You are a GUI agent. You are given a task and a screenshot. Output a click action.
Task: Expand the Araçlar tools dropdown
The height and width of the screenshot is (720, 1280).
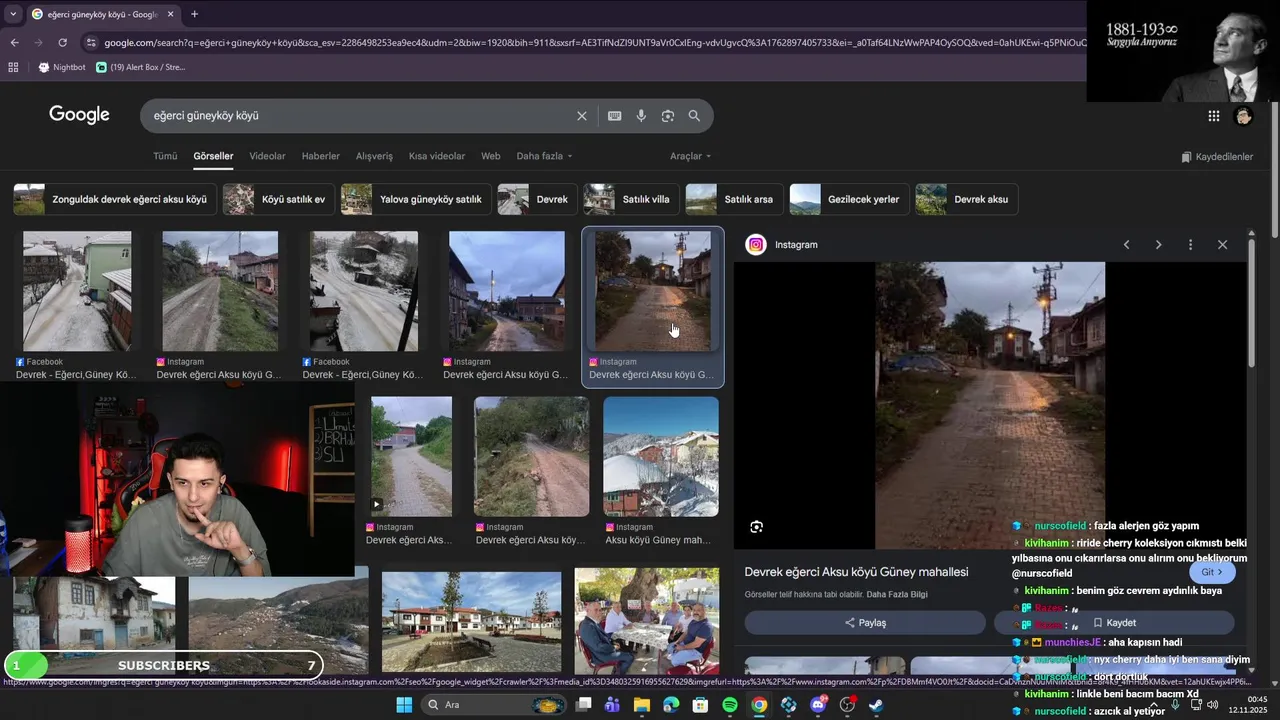691,156
